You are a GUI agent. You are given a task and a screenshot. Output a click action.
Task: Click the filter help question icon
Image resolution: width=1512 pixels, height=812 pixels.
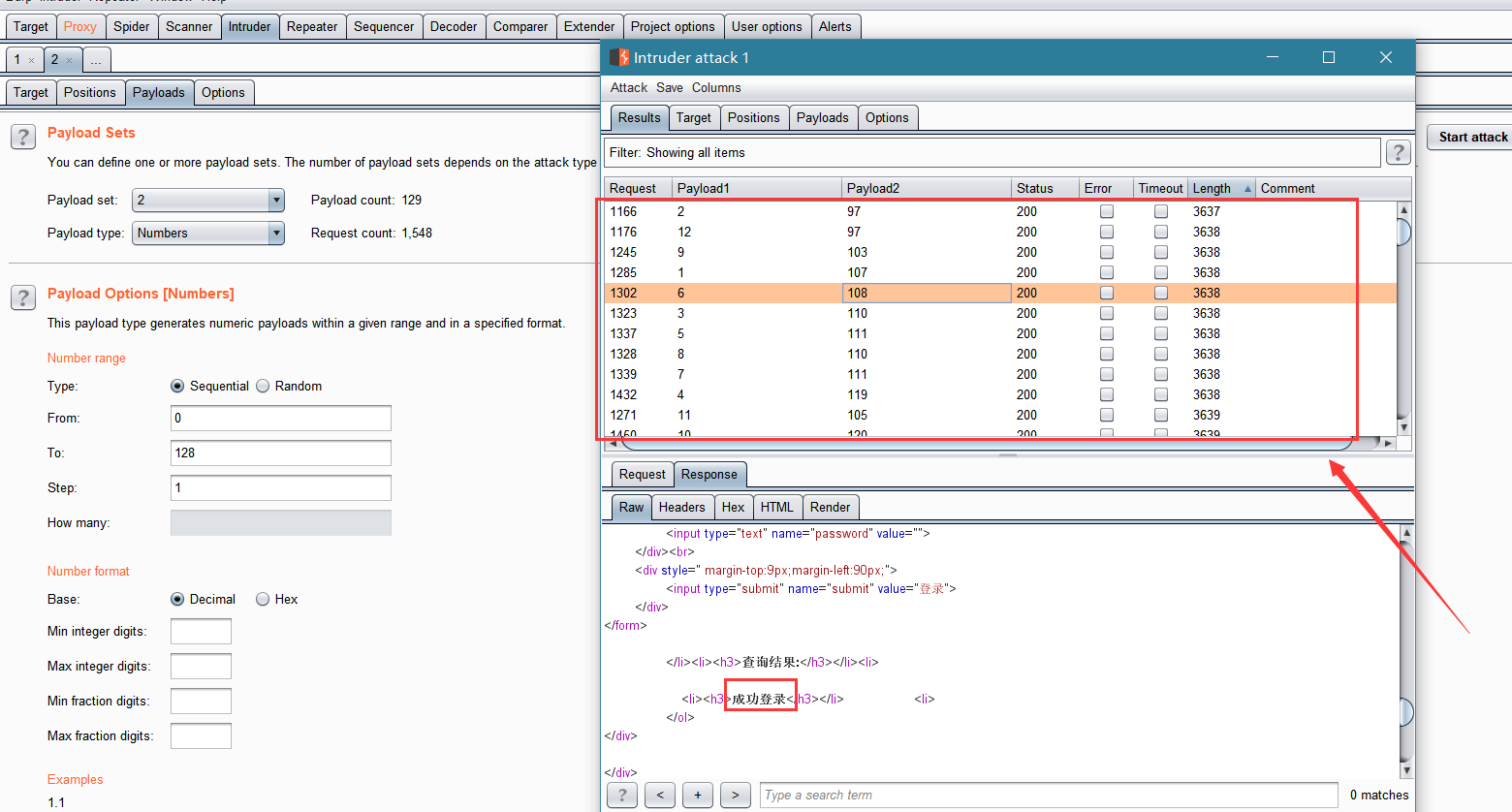[1398, 152]
